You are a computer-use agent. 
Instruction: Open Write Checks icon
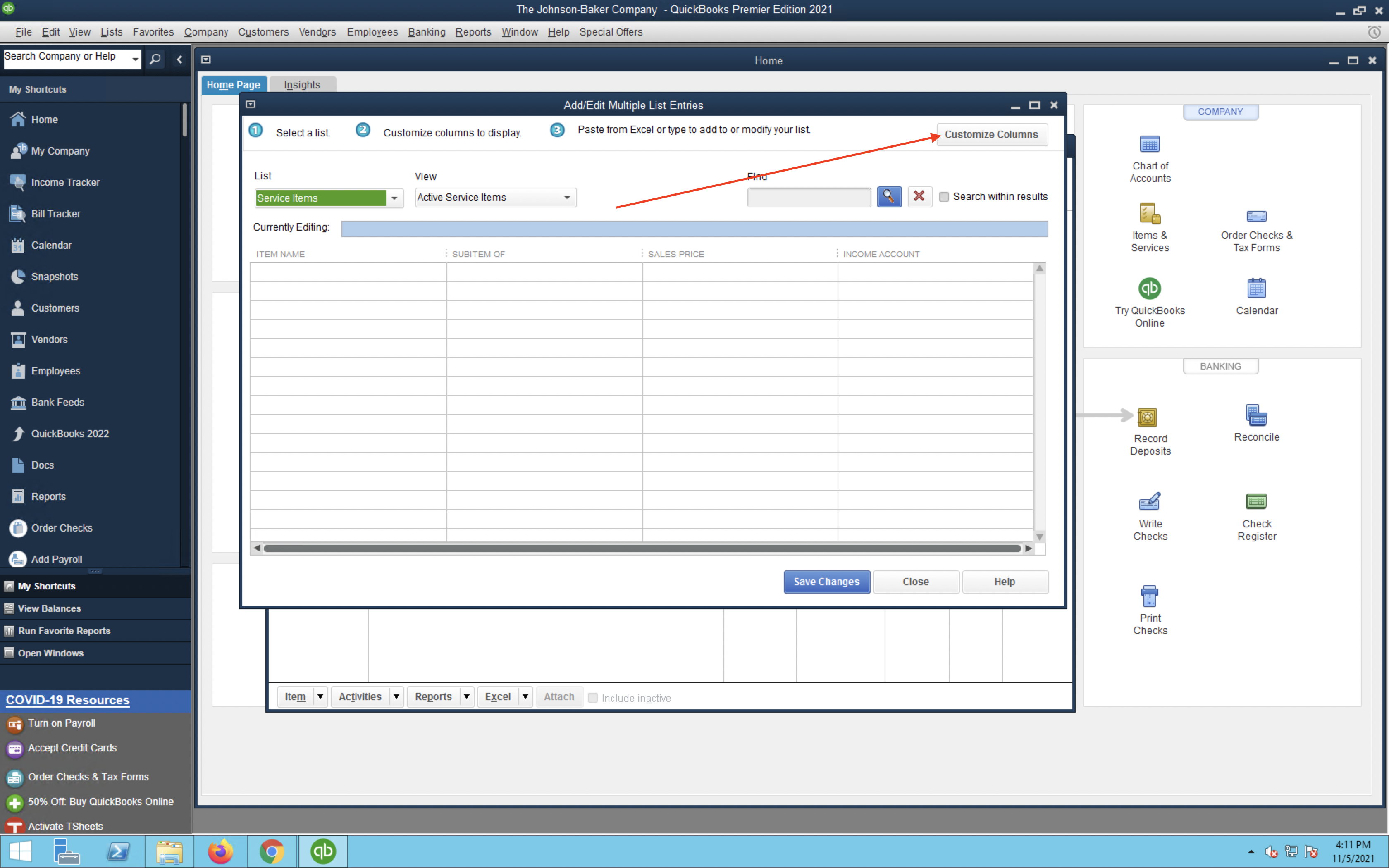1150,502
